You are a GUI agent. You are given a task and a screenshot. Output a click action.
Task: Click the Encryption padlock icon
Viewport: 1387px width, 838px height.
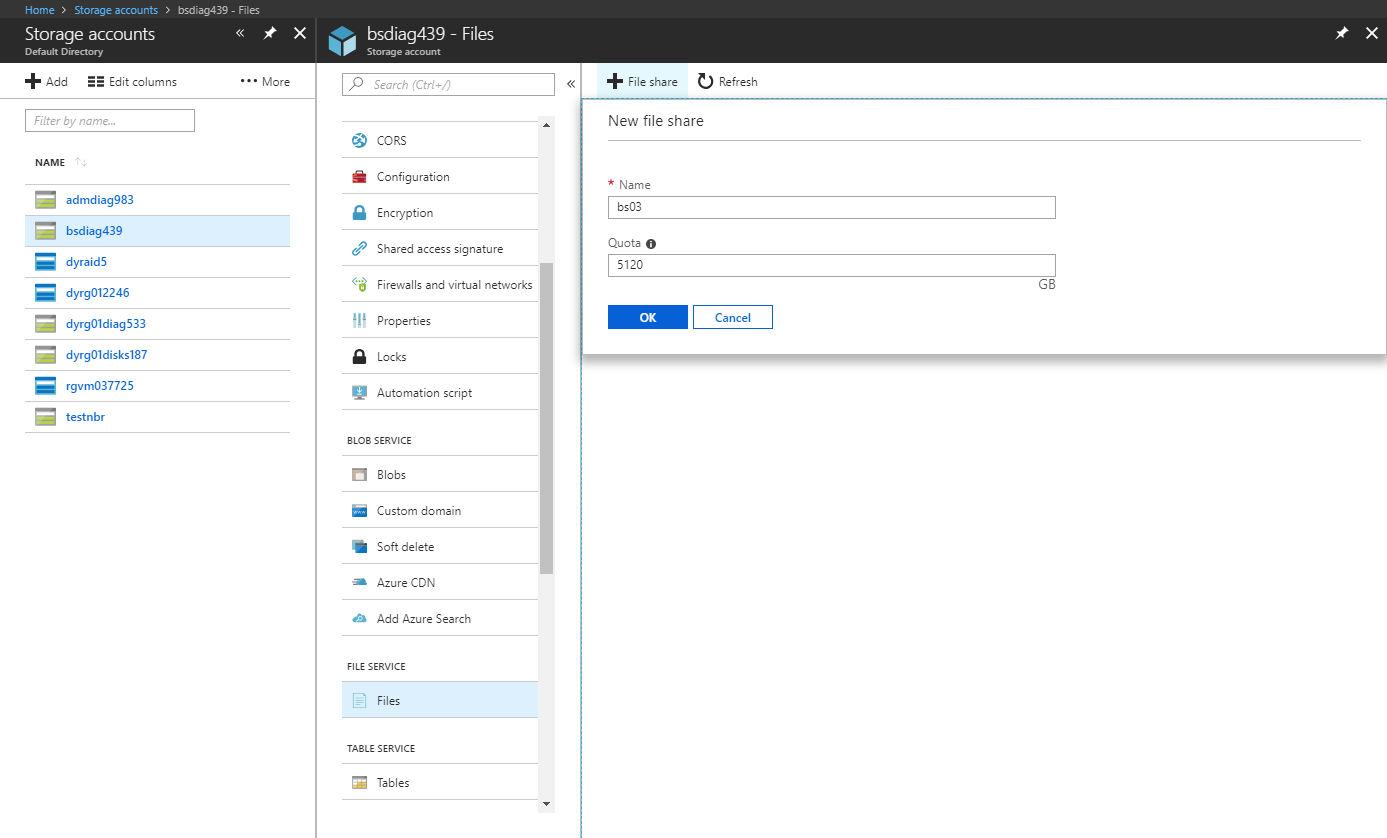coord(359,213)
